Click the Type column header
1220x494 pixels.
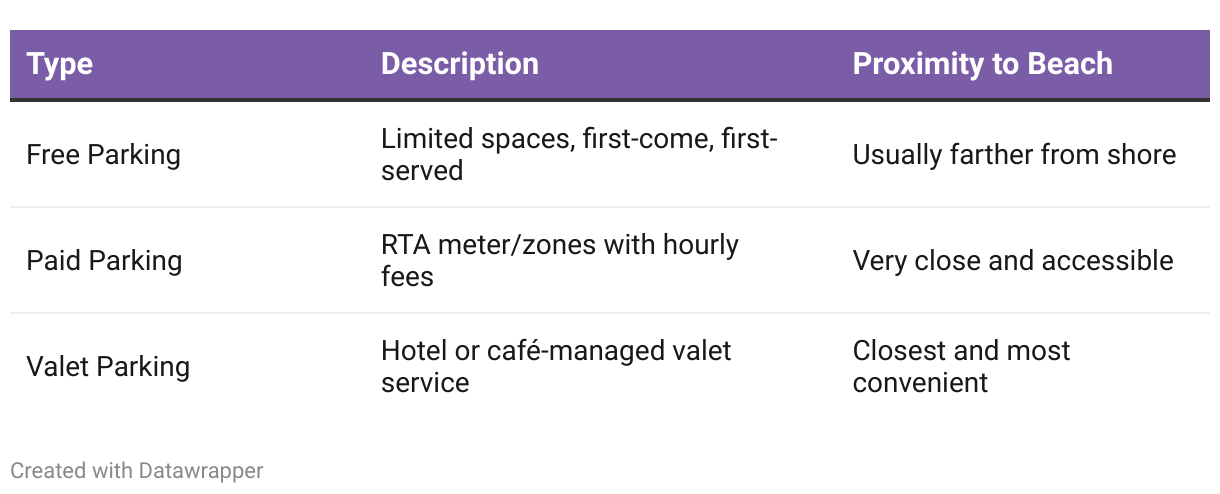click(60, 64)
